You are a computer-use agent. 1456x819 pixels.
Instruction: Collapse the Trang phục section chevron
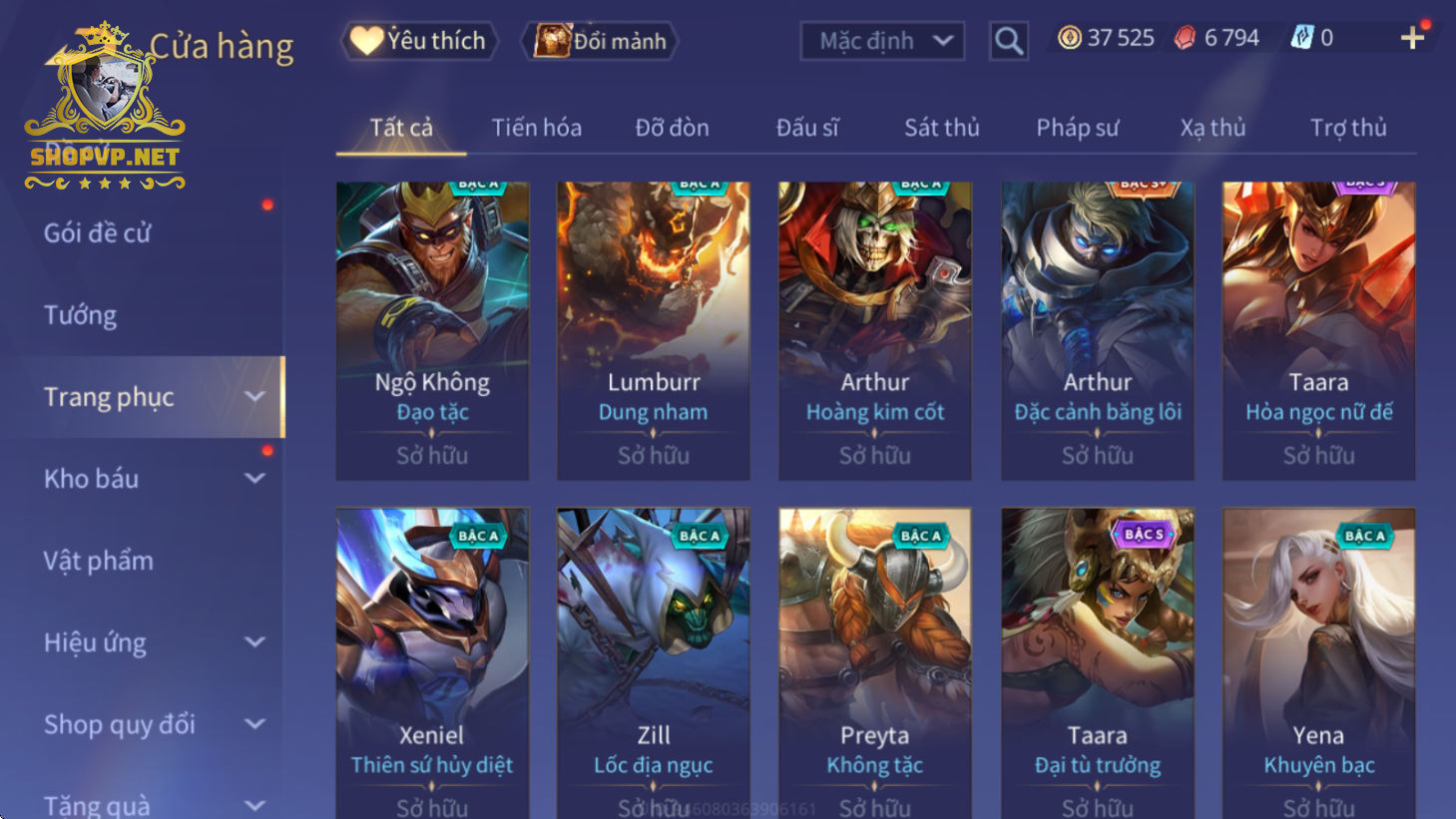pyautogui.click(x=255, y=397)
